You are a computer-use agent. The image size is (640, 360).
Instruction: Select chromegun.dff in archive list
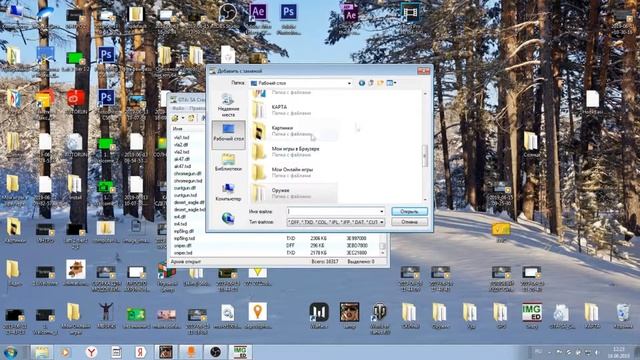coord(188,173)
